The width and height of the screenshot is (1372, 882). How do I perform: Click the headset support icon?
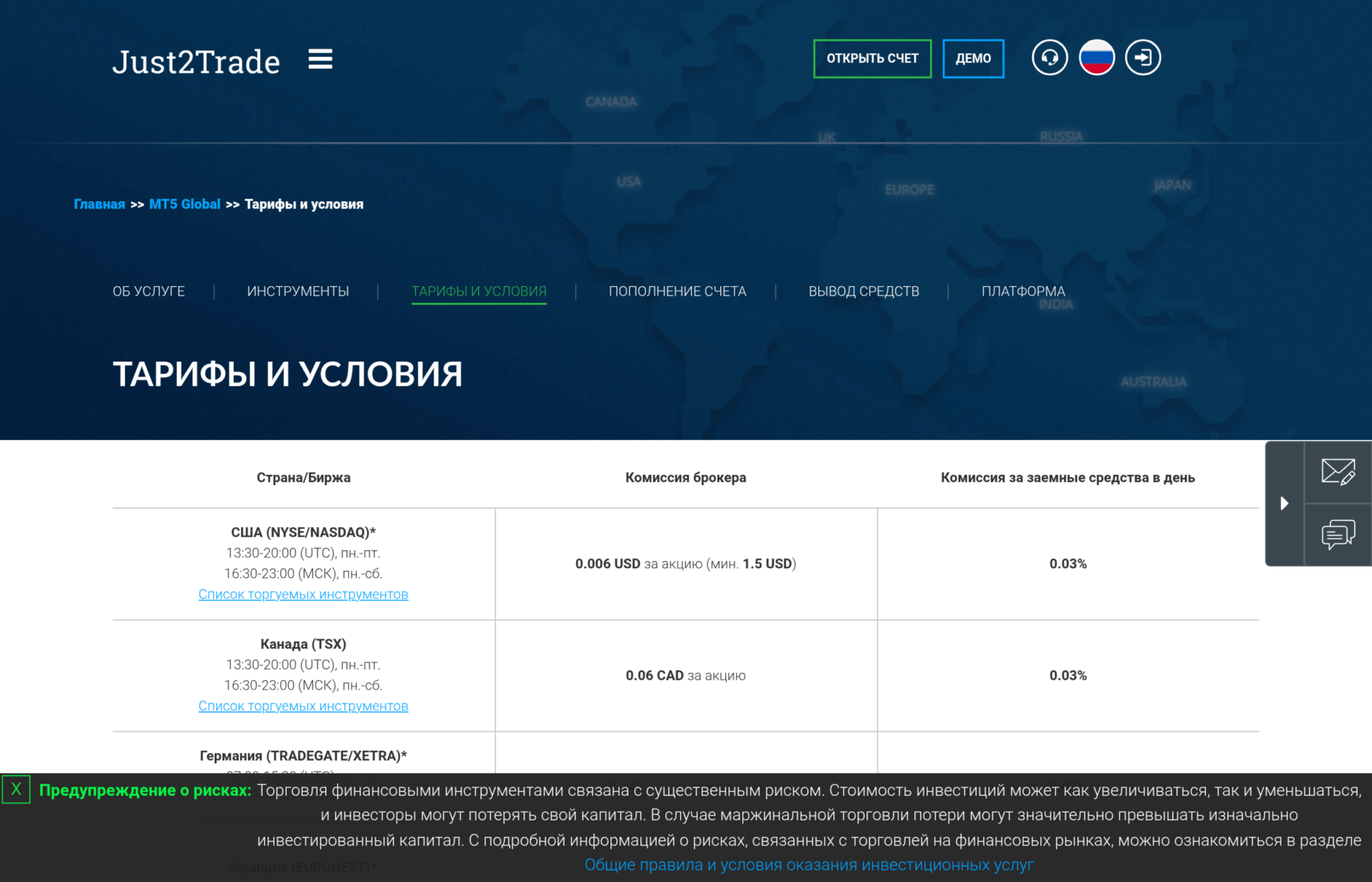1049,58
